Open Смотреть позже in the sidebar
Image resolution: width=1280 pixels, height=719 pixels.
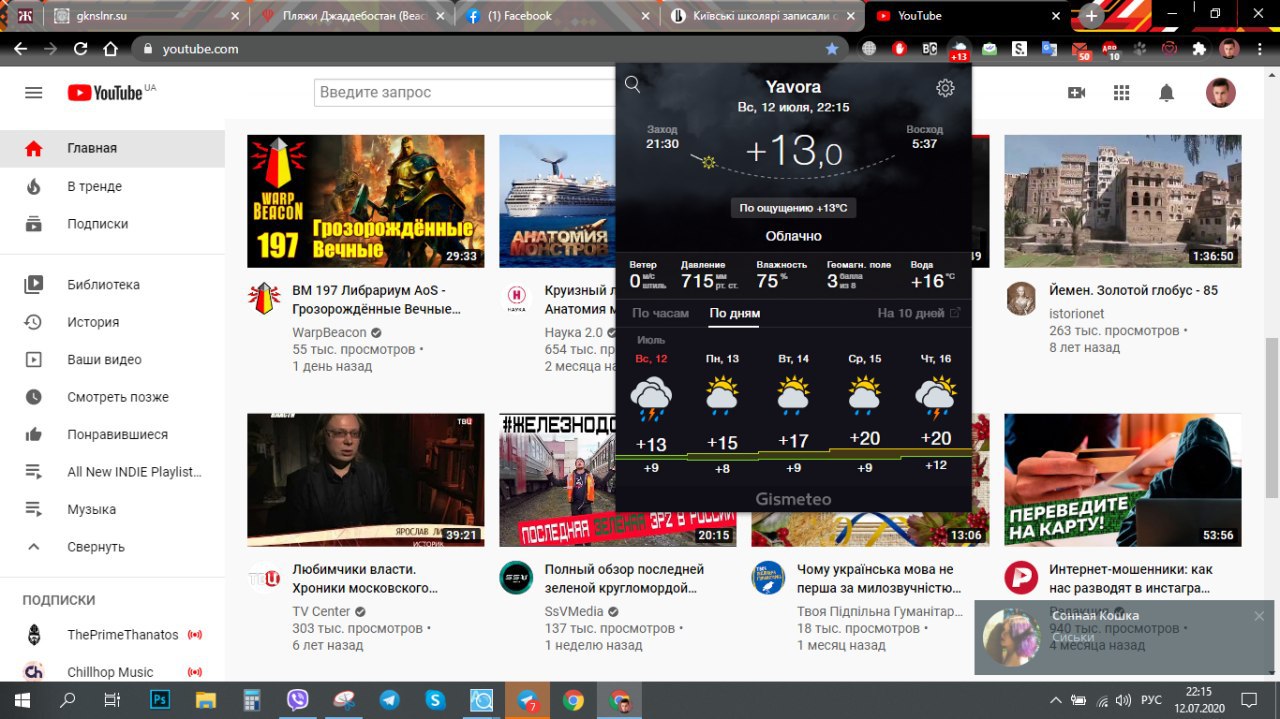[112, 397]
